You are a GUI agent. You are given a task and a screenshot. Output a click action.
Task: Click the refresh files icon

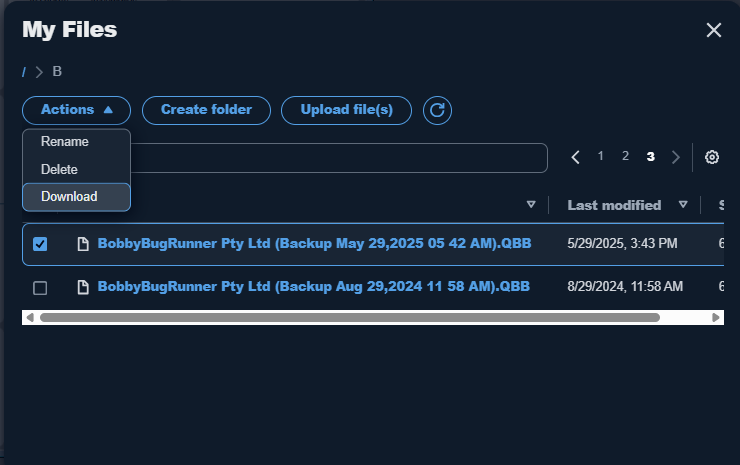pos(437,110)
